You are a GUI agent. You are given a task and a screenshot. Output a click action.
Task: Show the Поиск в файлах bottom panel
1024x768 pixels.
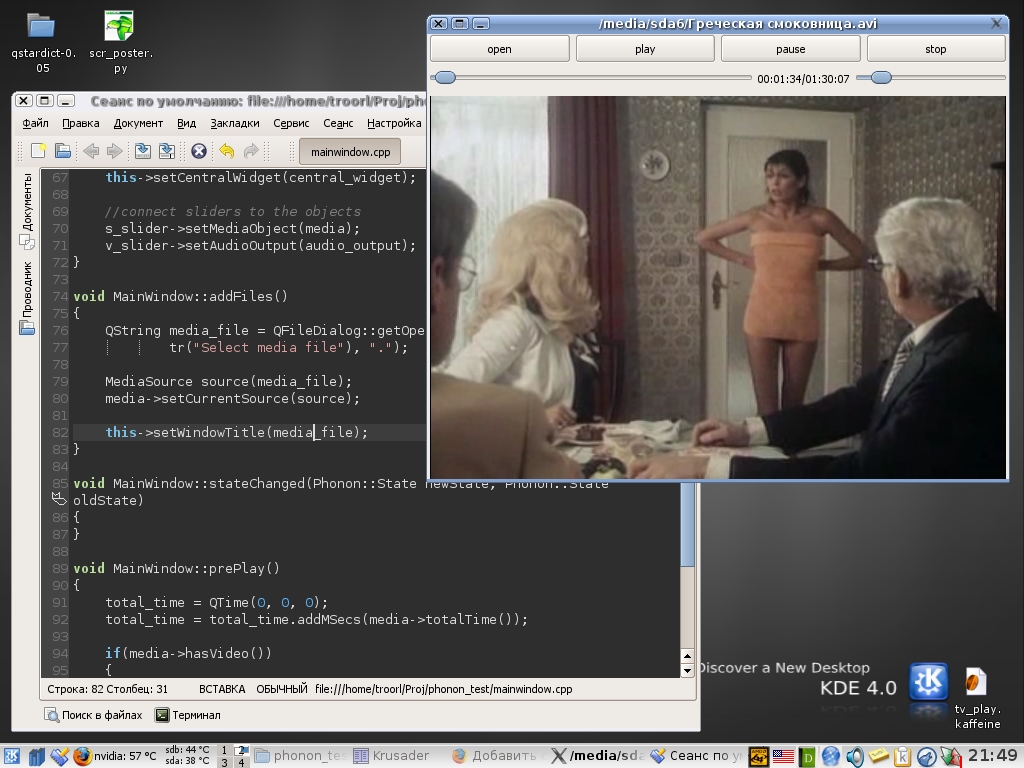(93, 715)
